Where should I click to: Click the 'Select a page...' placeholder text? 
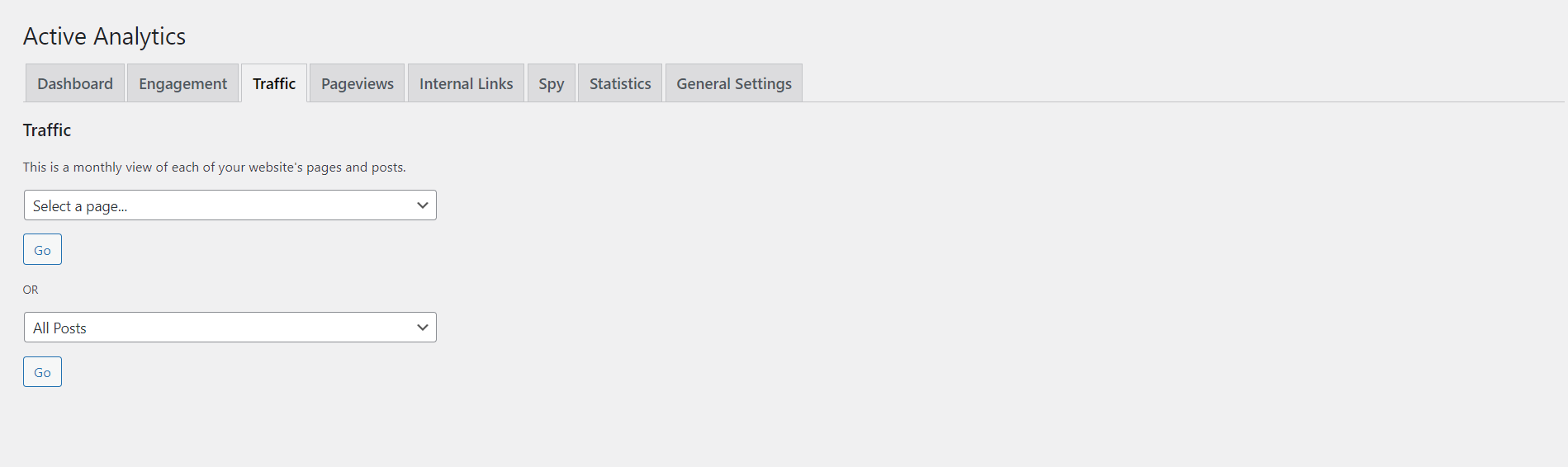click(x=80, y=206)
